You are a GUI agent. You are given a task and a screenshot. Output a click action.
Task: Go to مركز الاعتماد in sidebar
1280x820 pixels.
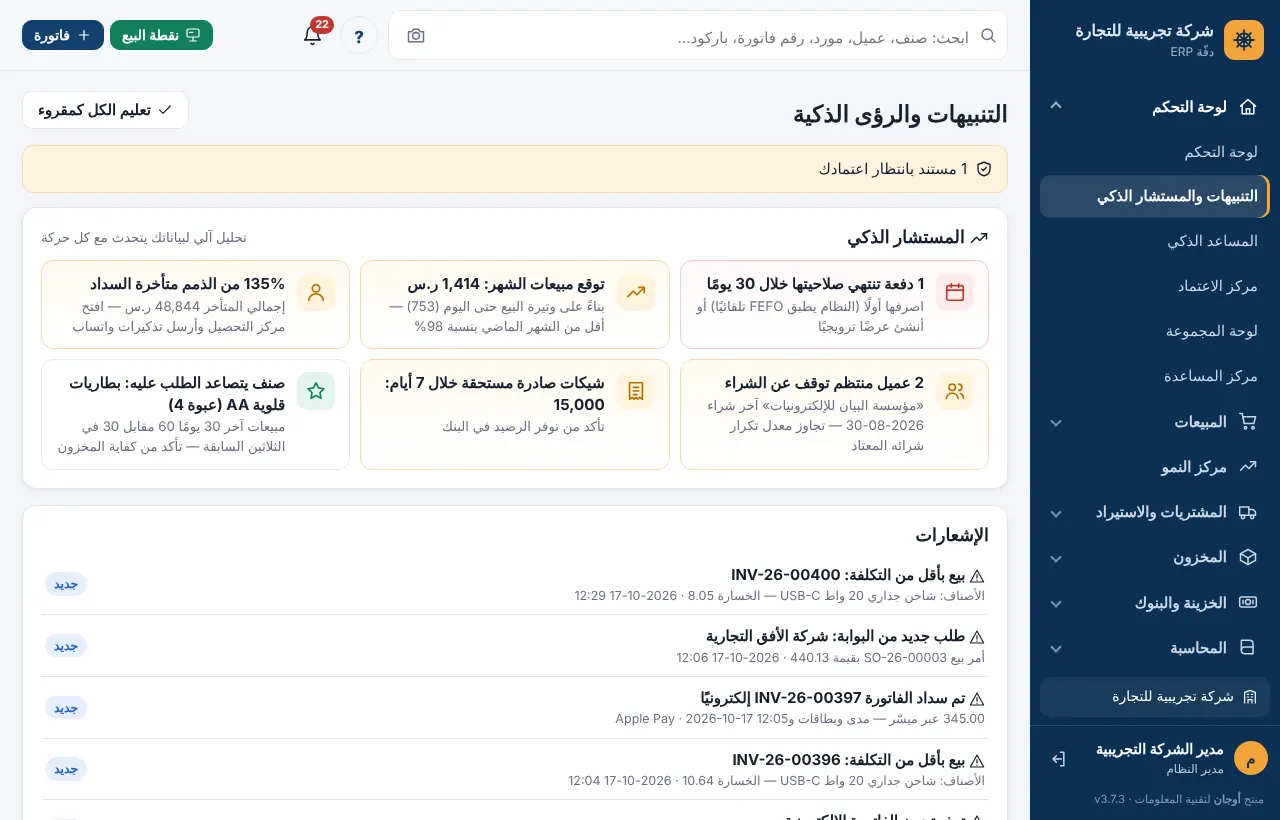click(1155, 286)
